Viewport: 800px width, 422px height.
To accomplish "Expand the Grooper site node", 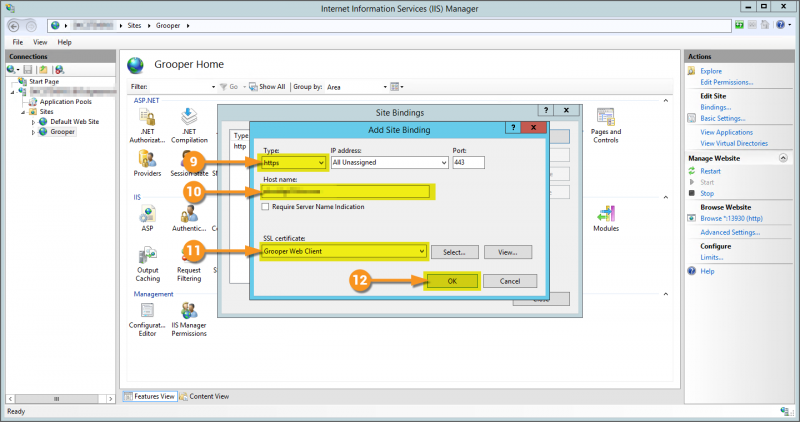I will (33, 132).
